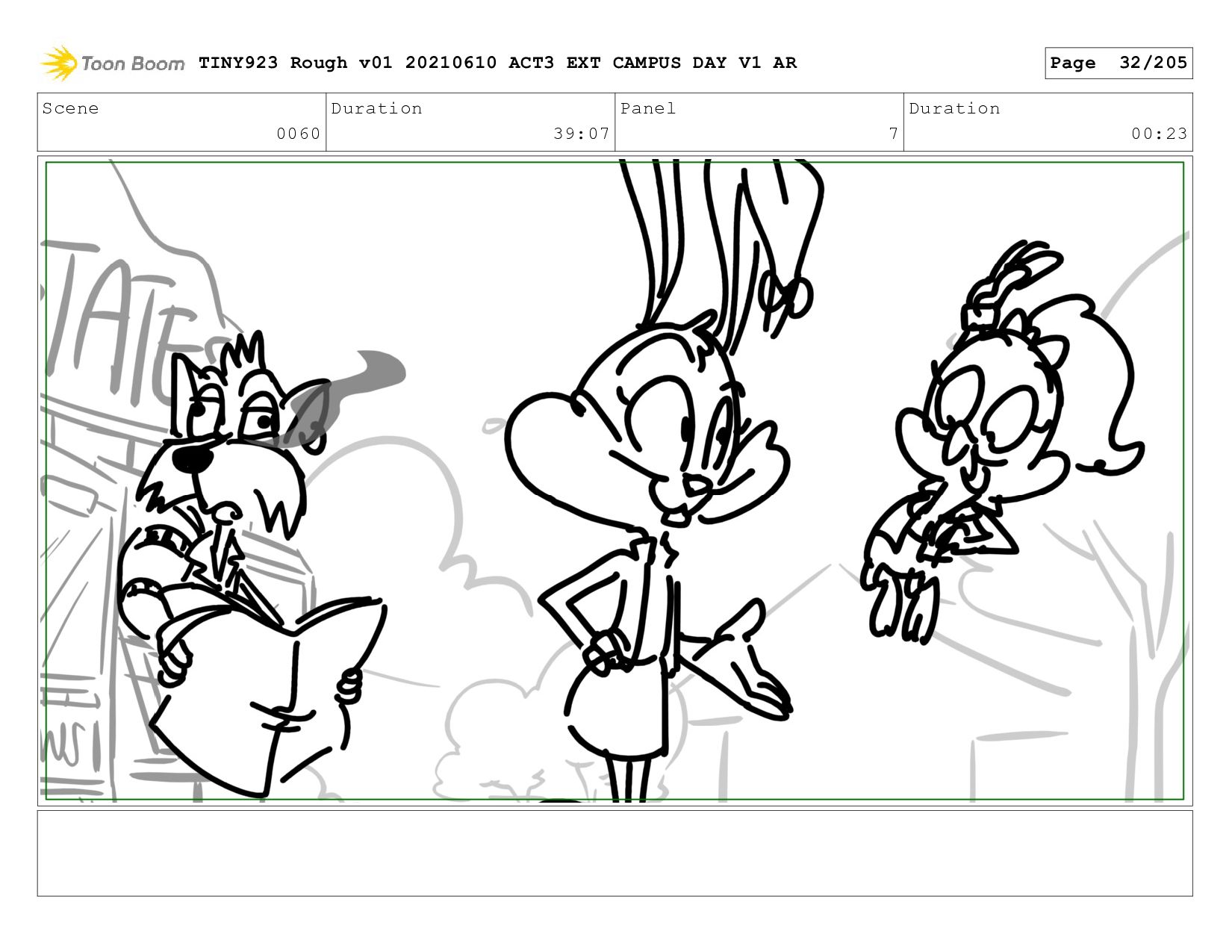Select the project title 'TINY923 Rough v01' text
This screenshot has height=952, width=1232.
point(295,63)
